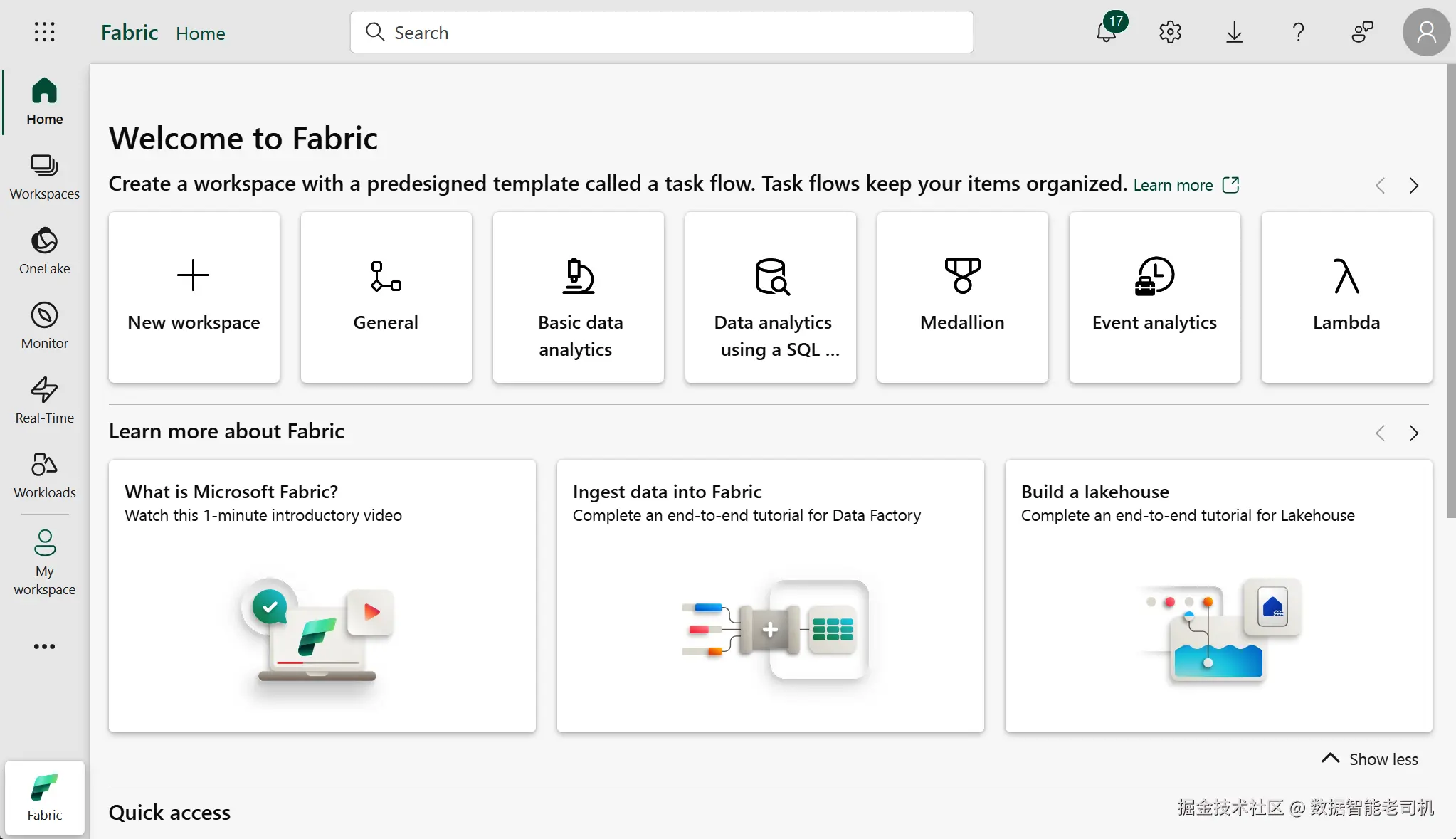The width and height of the screenshot is (1456, 839).
Task: Open the help question mark icon
Action: [x=1298, y=32]
